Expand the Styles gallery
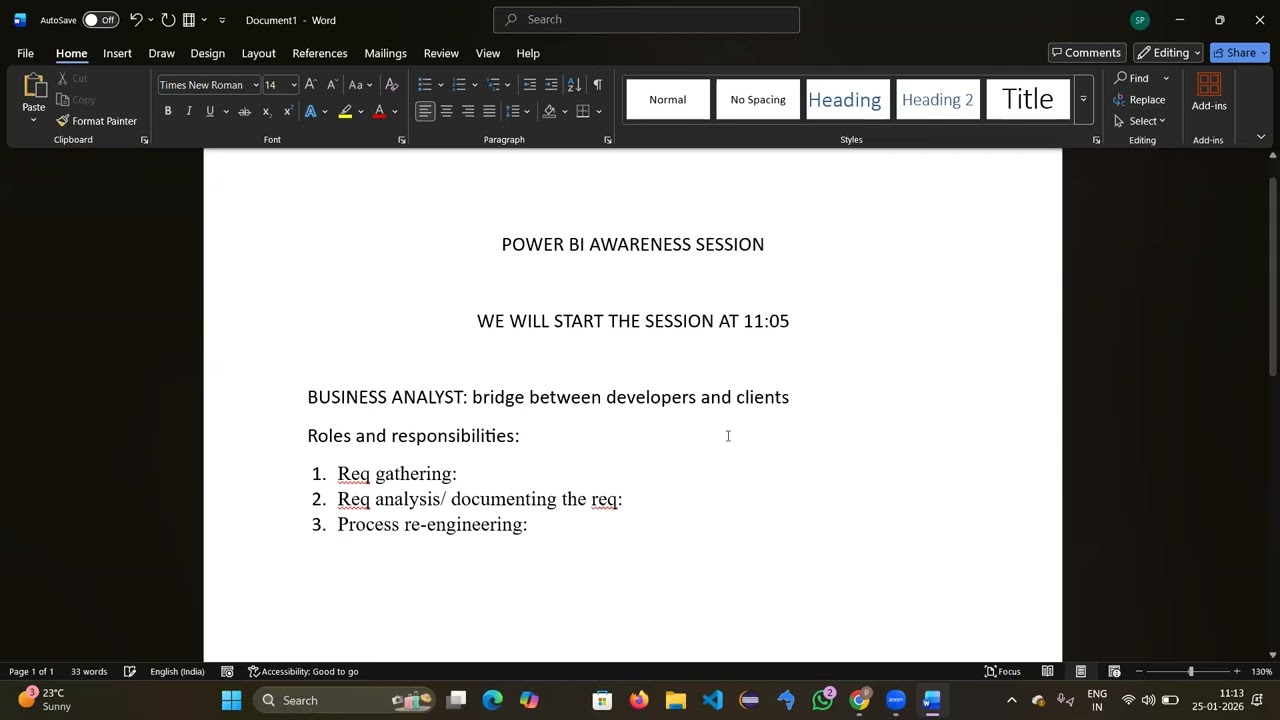The image size is (1280, 720). pyautogui.click(x=1083, y=100)
